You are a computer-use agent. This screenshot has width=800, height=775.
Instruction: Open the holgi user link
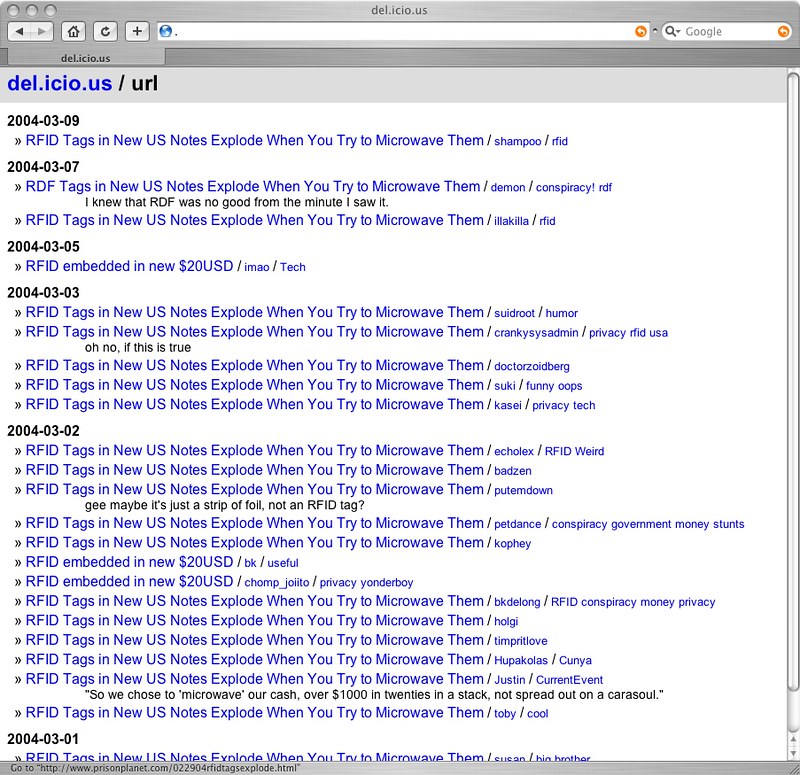(506, 621)
